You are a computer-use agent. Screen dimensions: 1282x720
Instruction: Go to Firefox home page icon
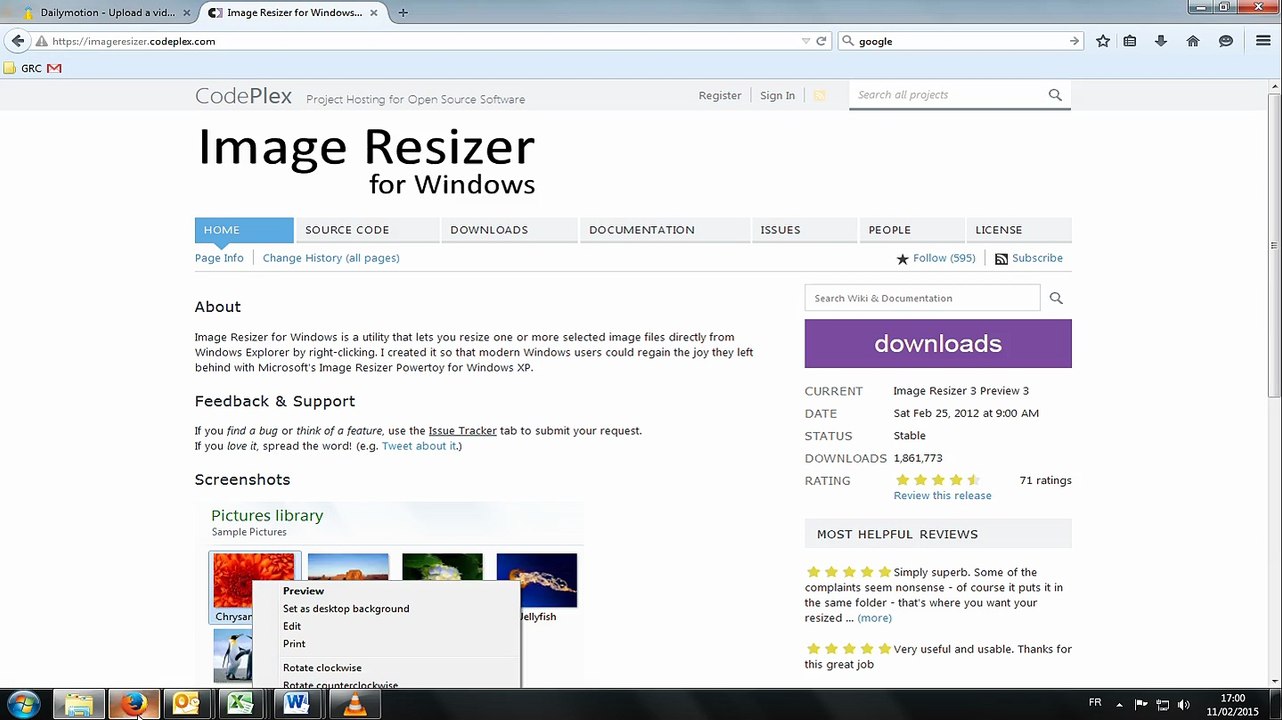[x=1193, y=41]
